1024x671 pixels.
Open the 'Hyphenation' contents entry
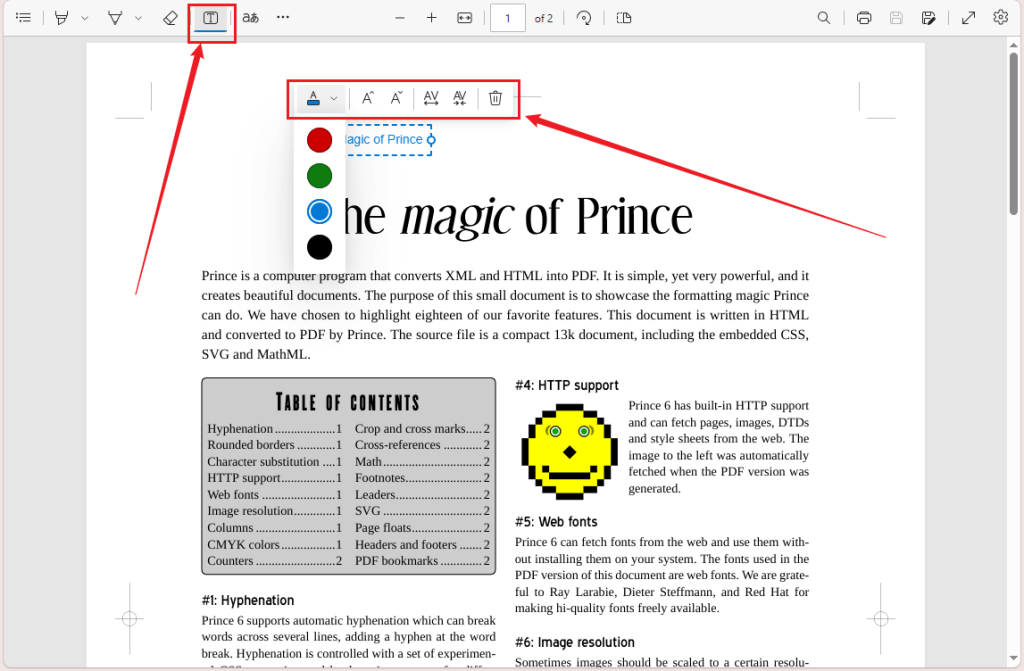point(275,429)
